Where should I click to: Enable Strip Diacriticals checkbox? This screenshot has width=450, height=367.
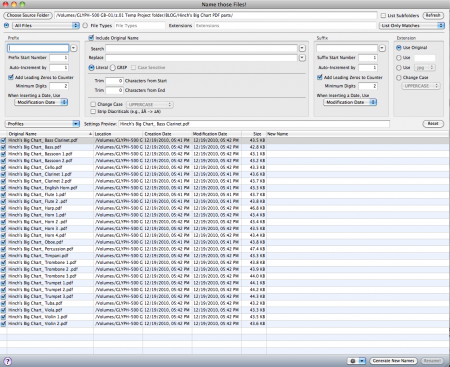coord(93,111)
